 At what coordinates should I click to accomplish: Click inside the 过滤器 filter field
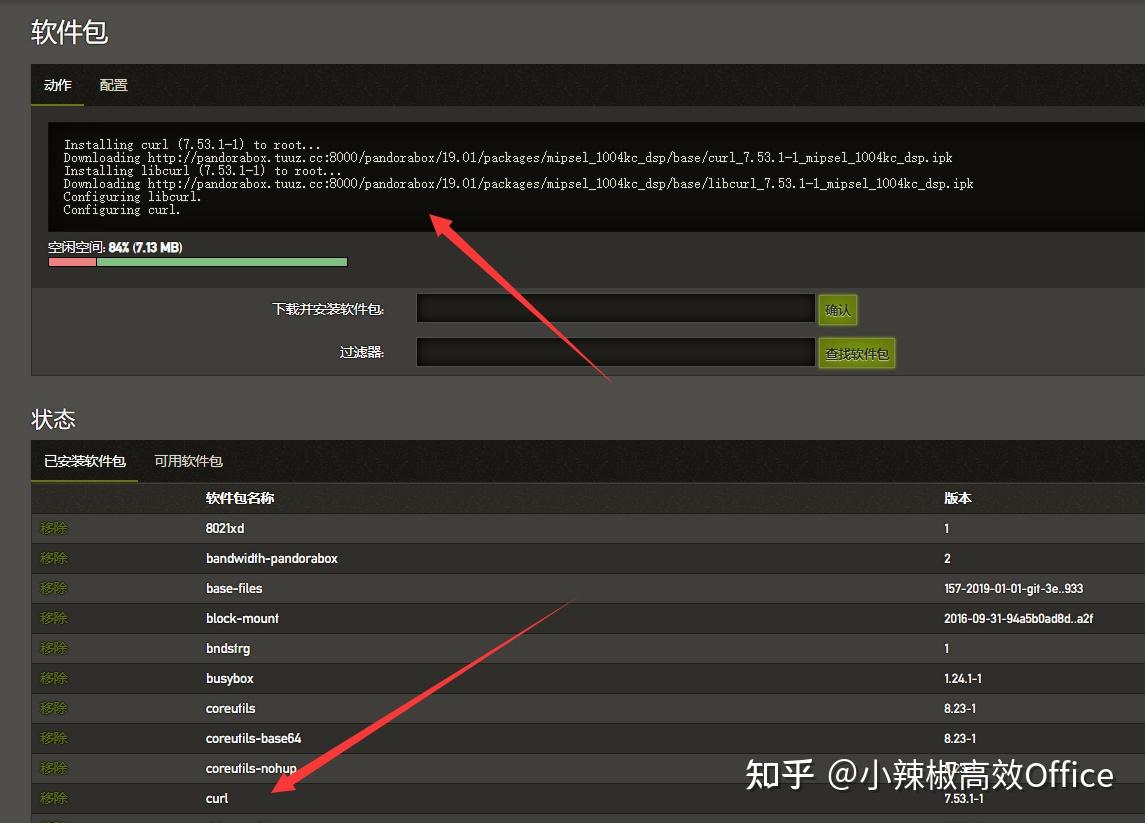(615, 352)
